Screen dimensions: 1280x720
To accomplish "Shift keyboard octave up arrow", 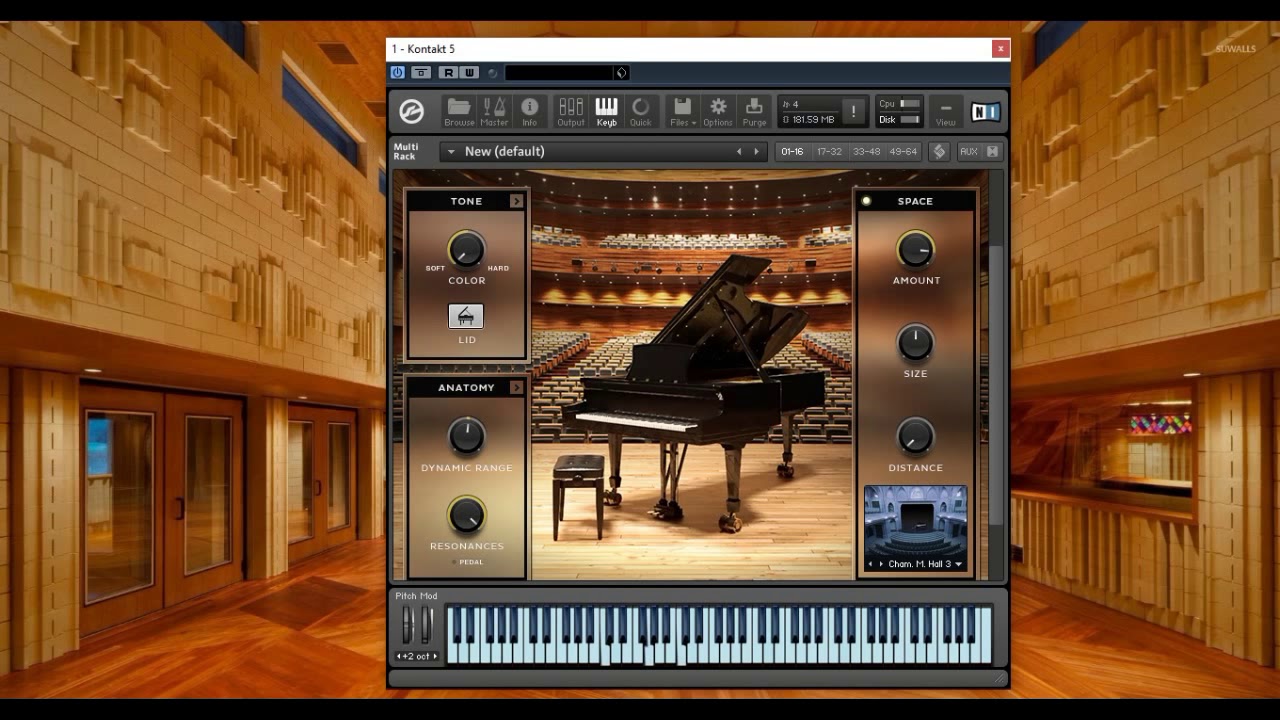I will (x=435, y=656).
